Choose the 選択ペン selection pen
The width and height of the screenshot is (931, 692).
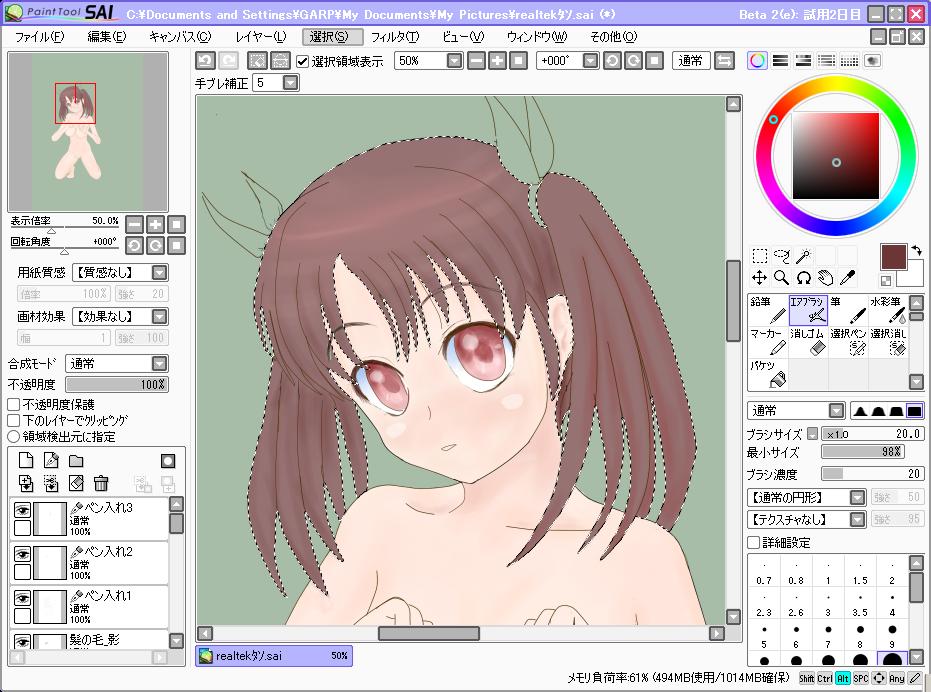coord(848,342)
